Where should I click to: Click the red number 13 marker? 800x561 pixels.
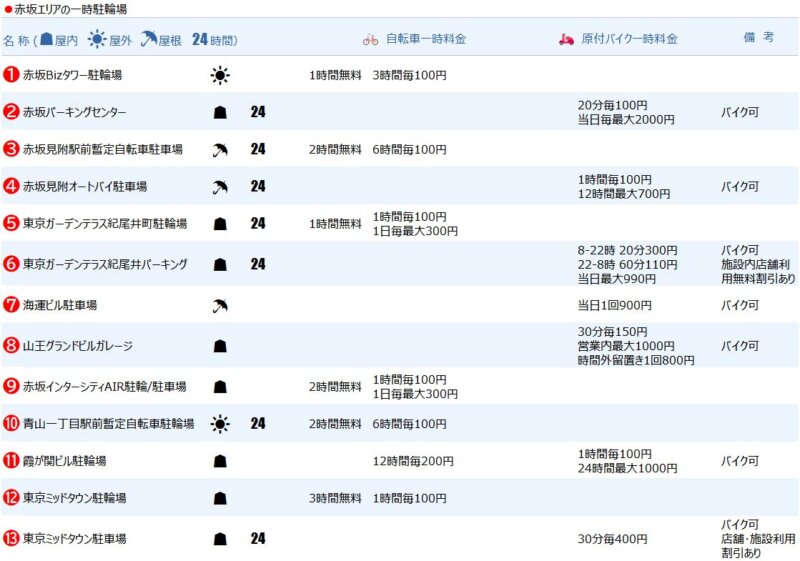(11, 538)
